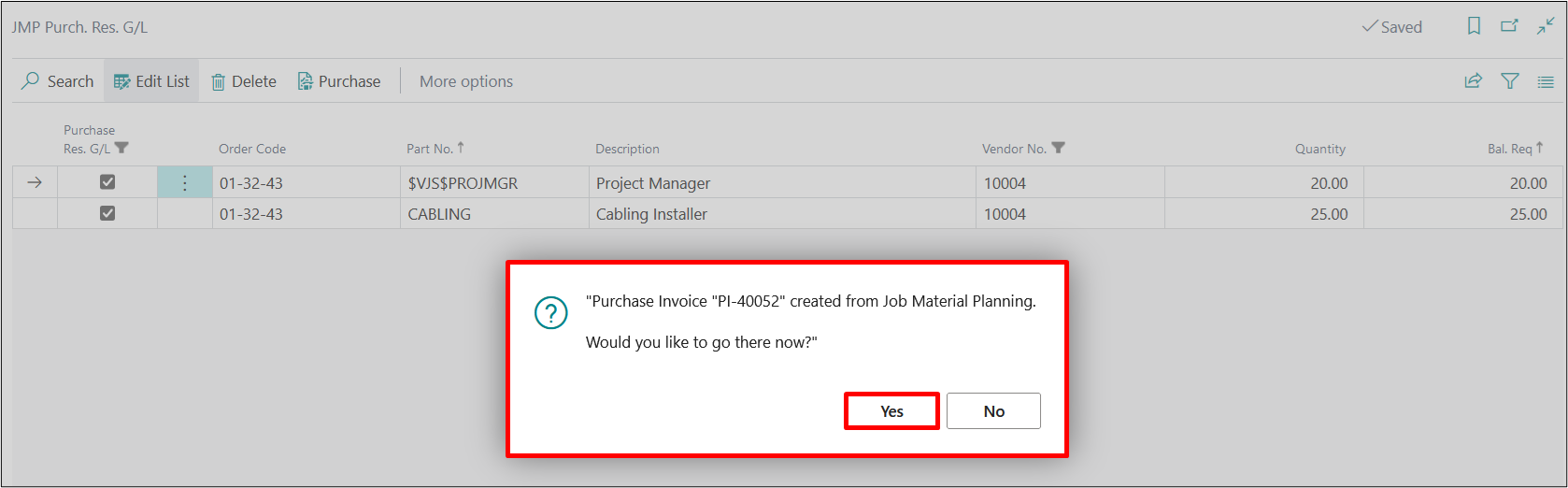This screenshot has height=488, width=1568.
Task: Click the list view layout icon
Action: click(x=1546, y=81)
